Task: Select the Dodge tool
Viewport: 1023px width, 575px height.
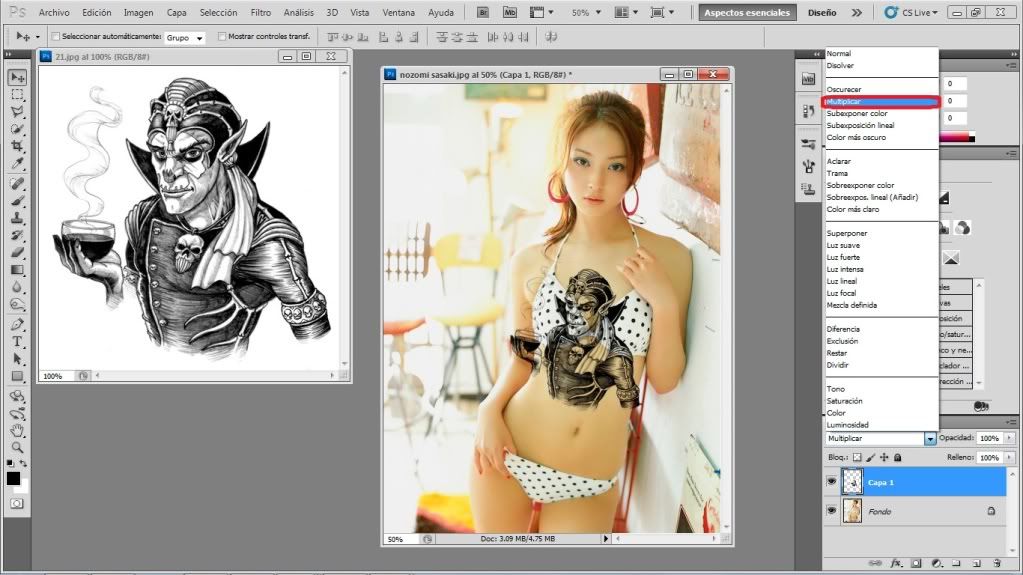Action: [18, 303]
